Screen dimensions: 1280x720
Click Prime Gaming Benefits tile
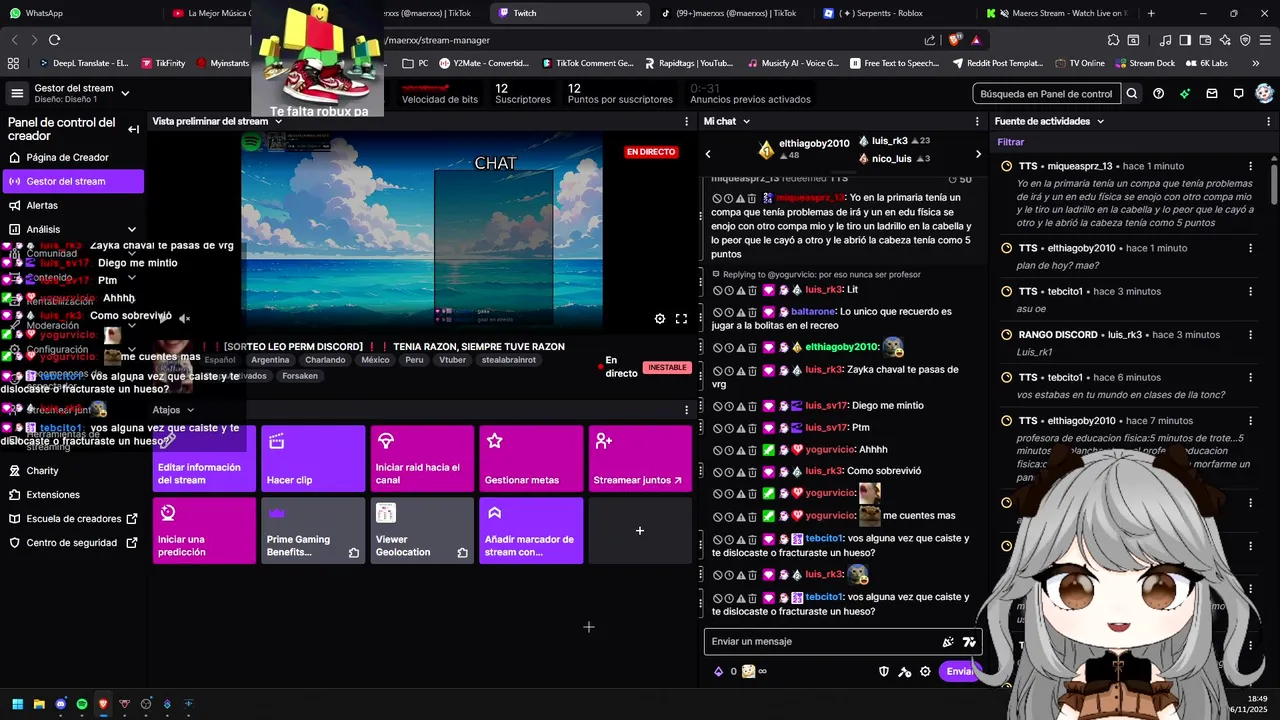[313, 531]
